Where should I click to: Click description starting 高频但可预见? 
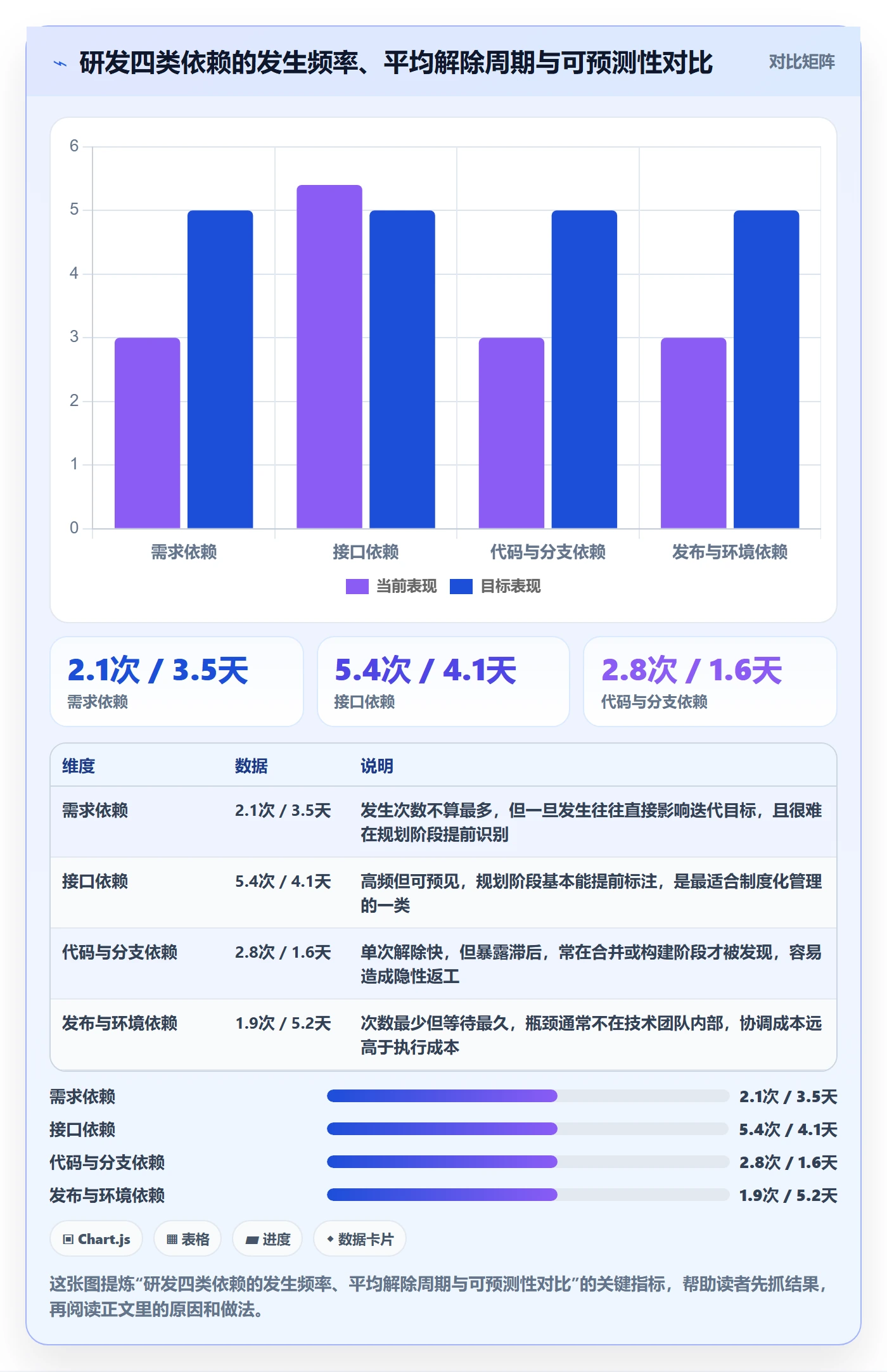pos(591,893)
